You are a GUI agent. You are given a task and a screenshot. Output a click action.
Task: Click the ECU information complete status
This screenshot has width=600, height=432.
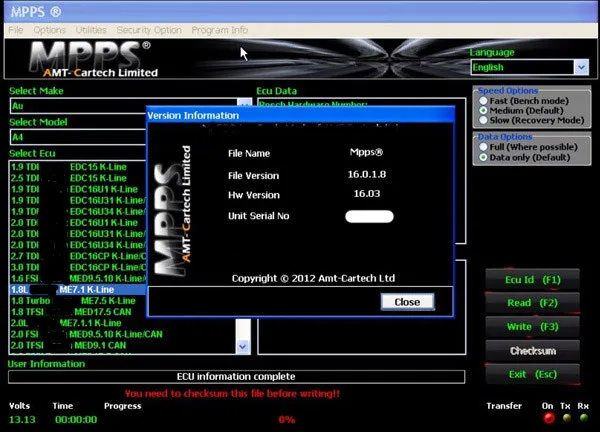236,377
